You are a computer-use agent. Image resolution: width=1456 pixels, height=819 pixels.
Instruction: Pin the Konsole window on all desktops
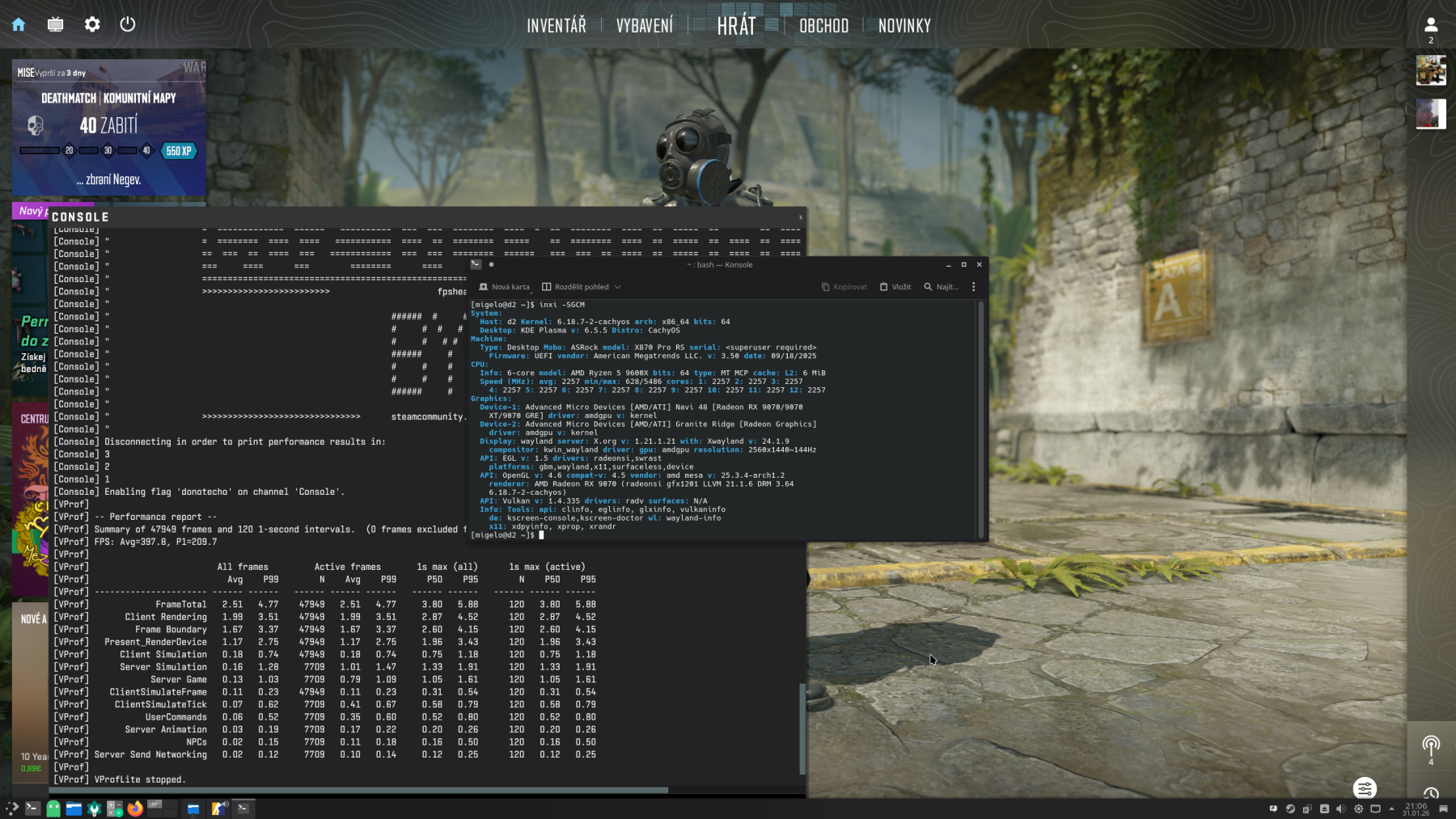pos(491,264)
